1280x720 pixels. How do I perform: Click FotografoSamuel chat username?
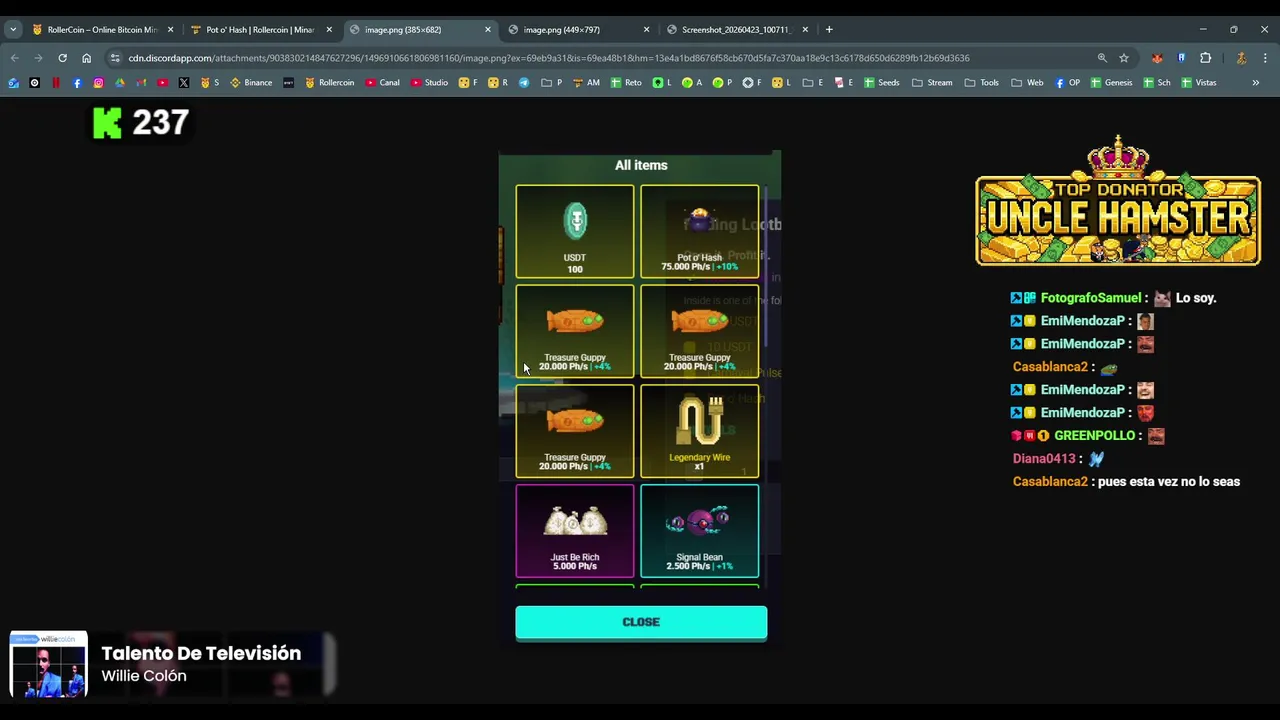1091,298
